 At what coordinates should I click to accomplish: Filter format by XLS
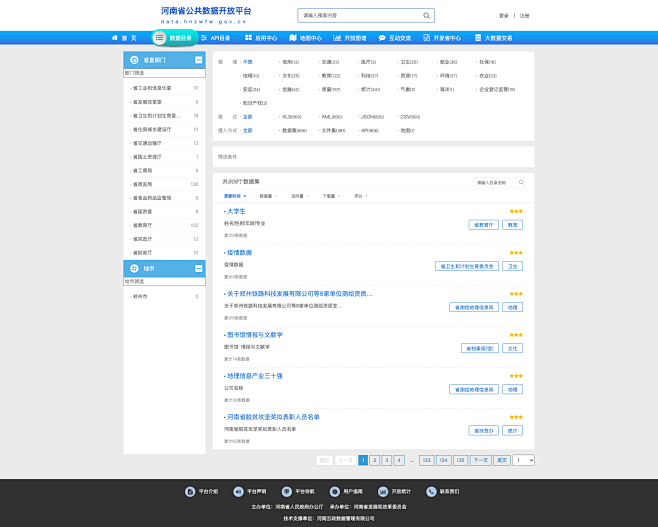tap(291, 117)
